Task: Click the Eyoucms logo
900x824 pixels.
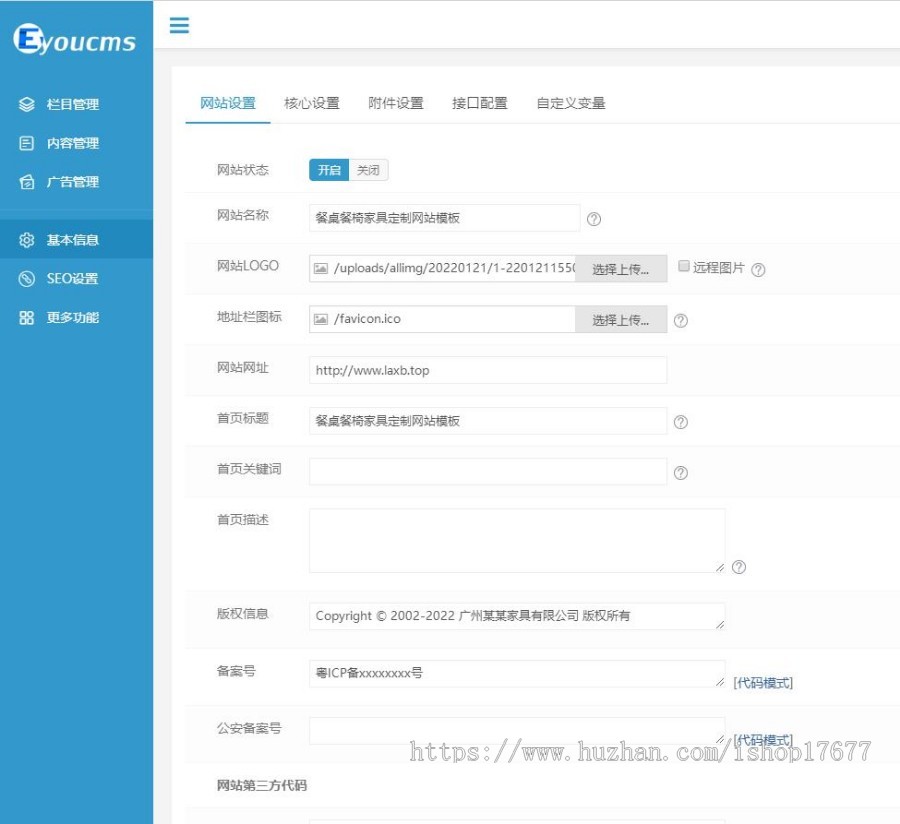Action: [x=75, y=39]
